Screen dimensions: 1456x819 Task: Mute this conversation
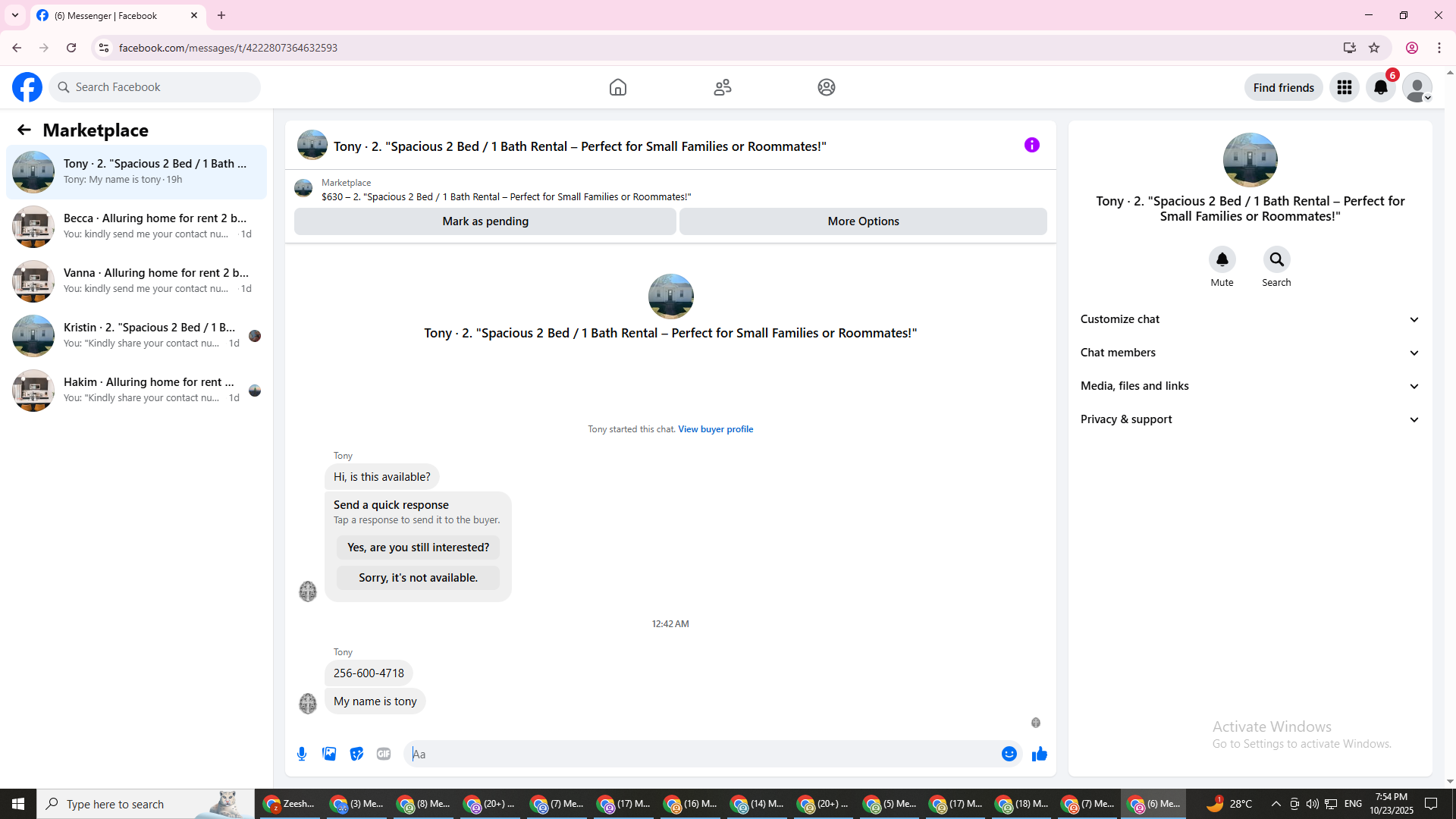coord(1222,260)
